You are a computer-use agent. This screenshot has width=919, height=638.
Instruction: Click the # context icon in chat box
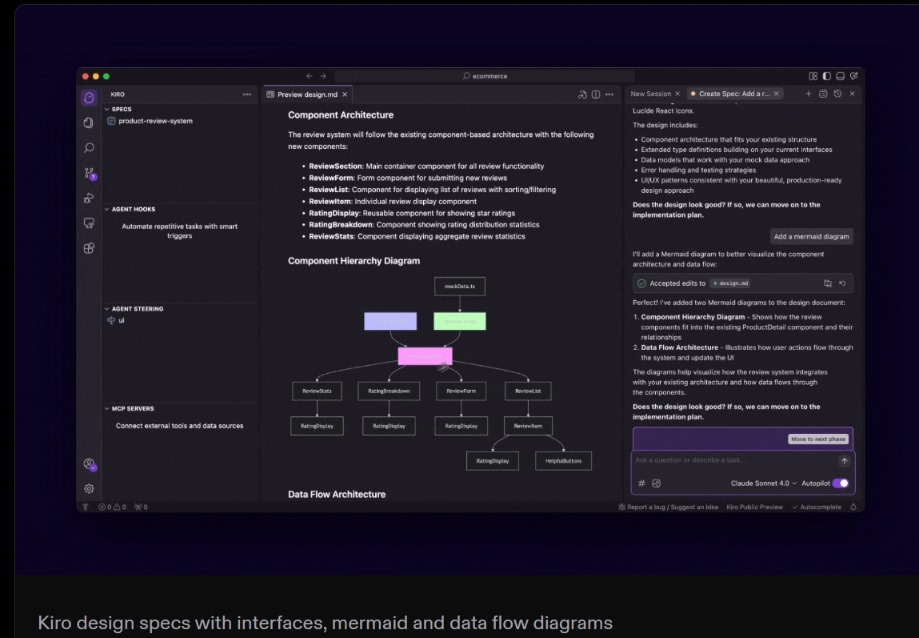pos(641,483)
